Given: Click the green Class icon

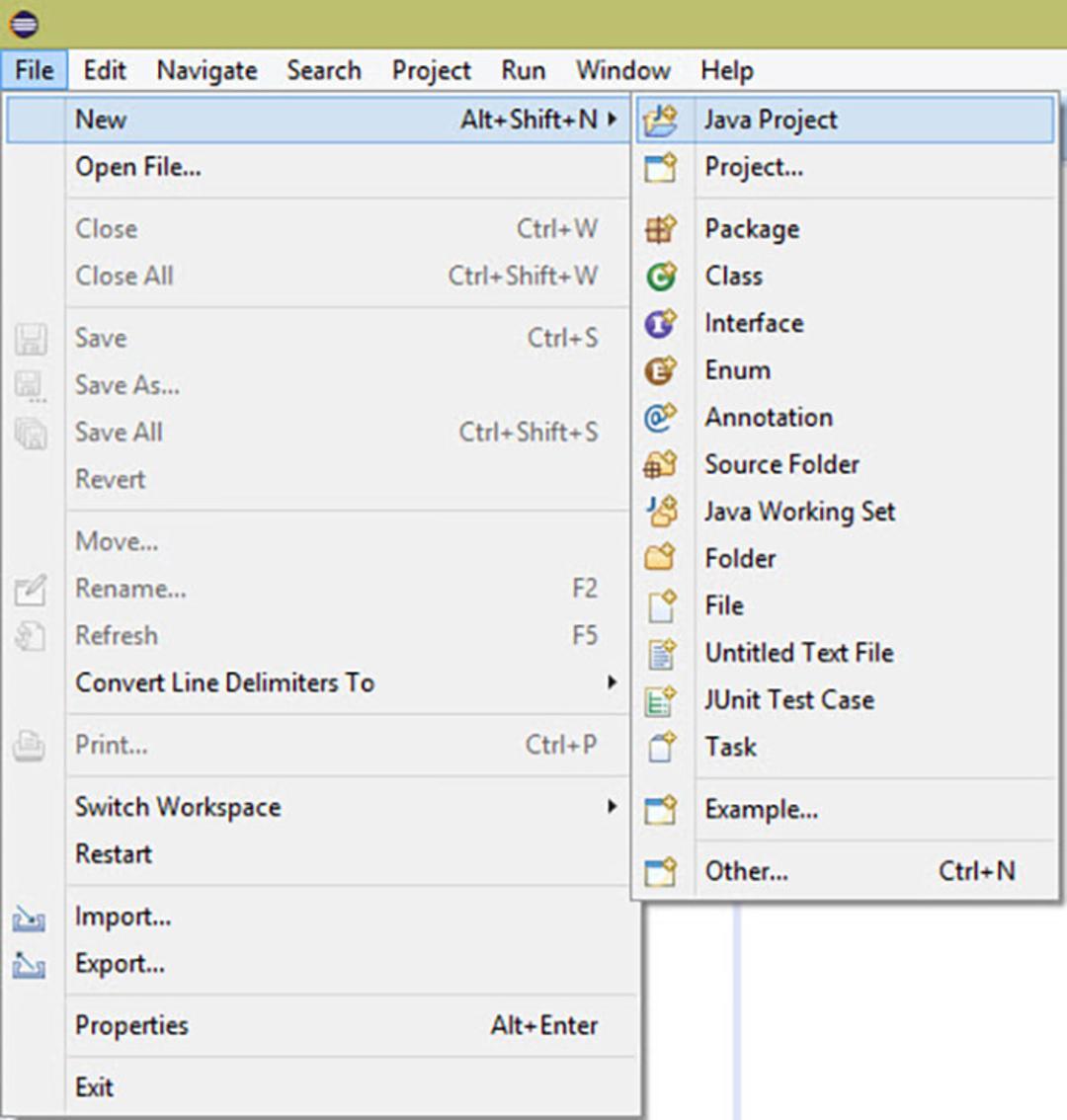Looking at the screenshot, I should (x=660, y=277).
